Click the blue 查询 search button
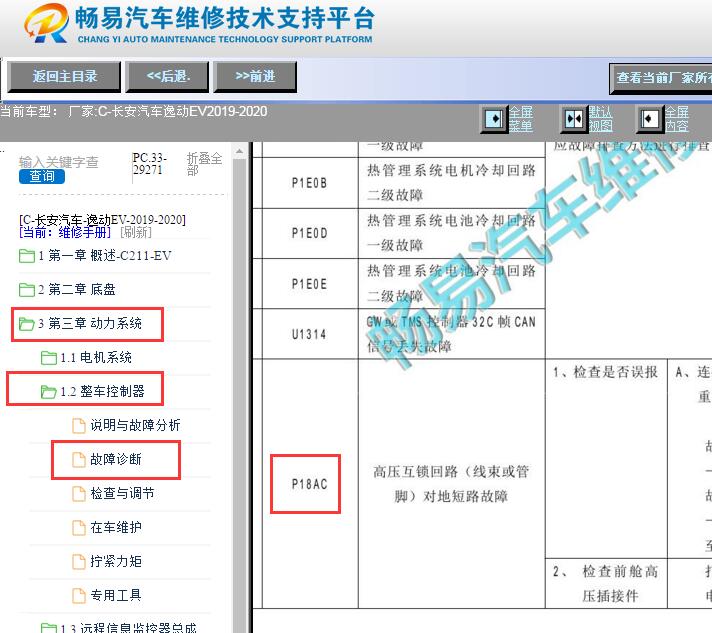This screenshot has width=712, height=633. tap(42, 176)
